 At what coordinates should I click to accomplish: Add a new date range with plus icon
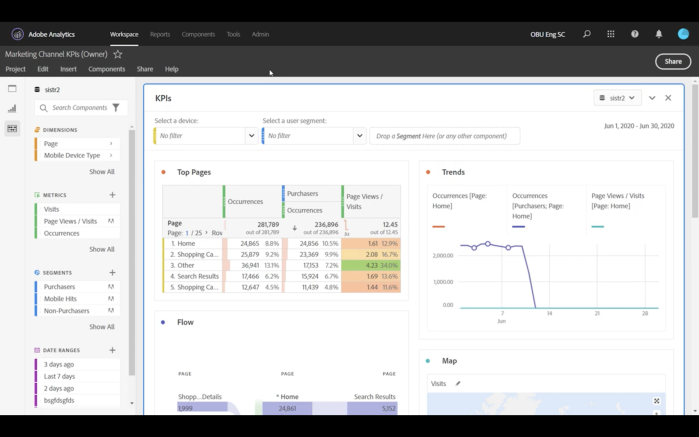click(112, 350)
